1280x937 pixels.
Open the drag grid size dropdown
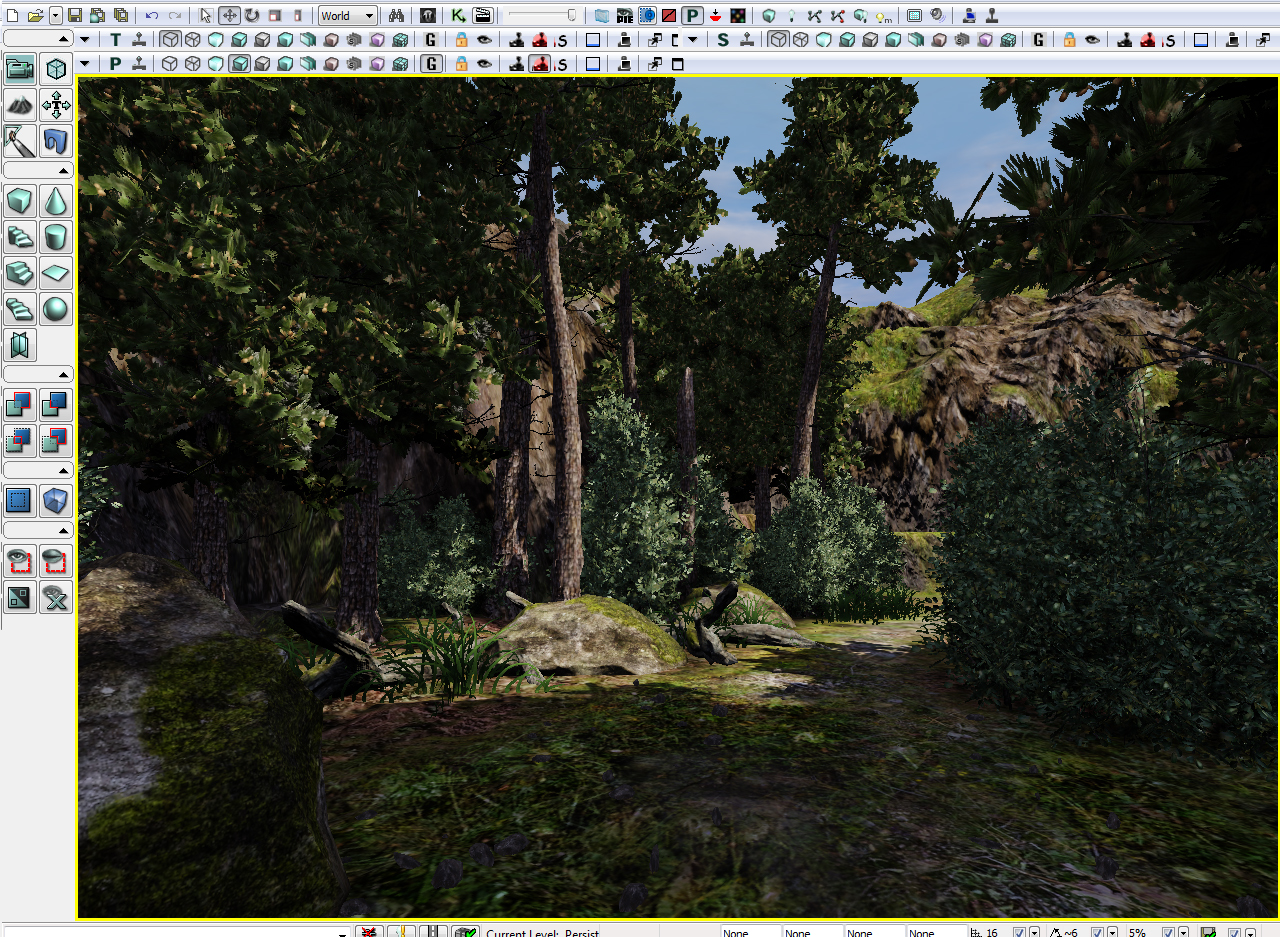pyautogui.click(x=1032, y=931)
